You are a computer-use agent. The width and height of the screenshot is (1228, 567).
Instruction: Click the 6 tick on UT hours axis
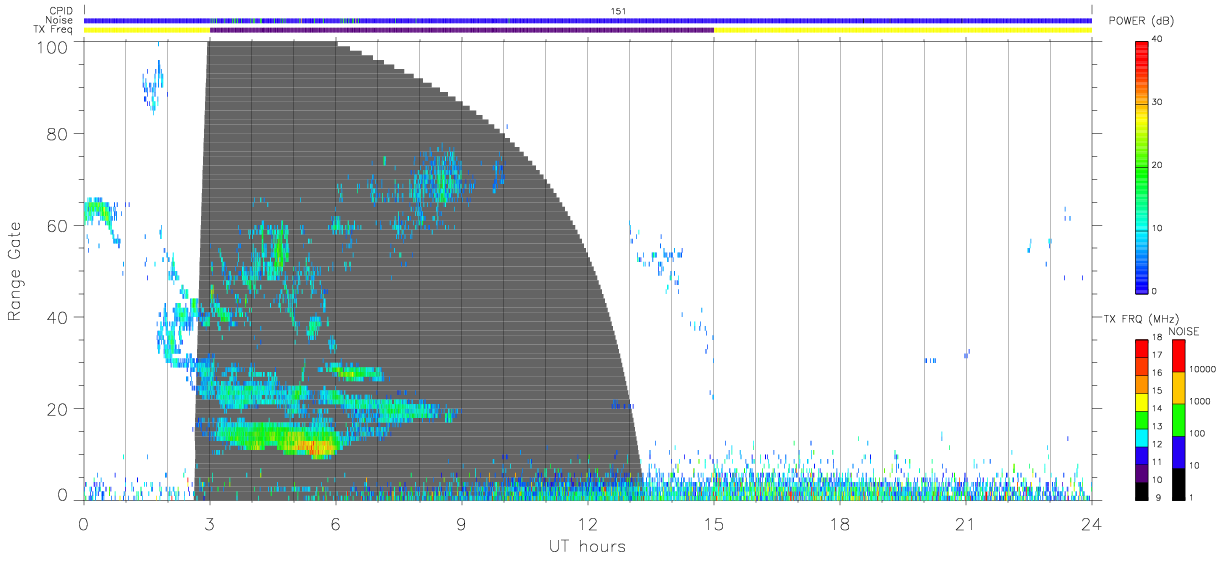pos(335,523)
